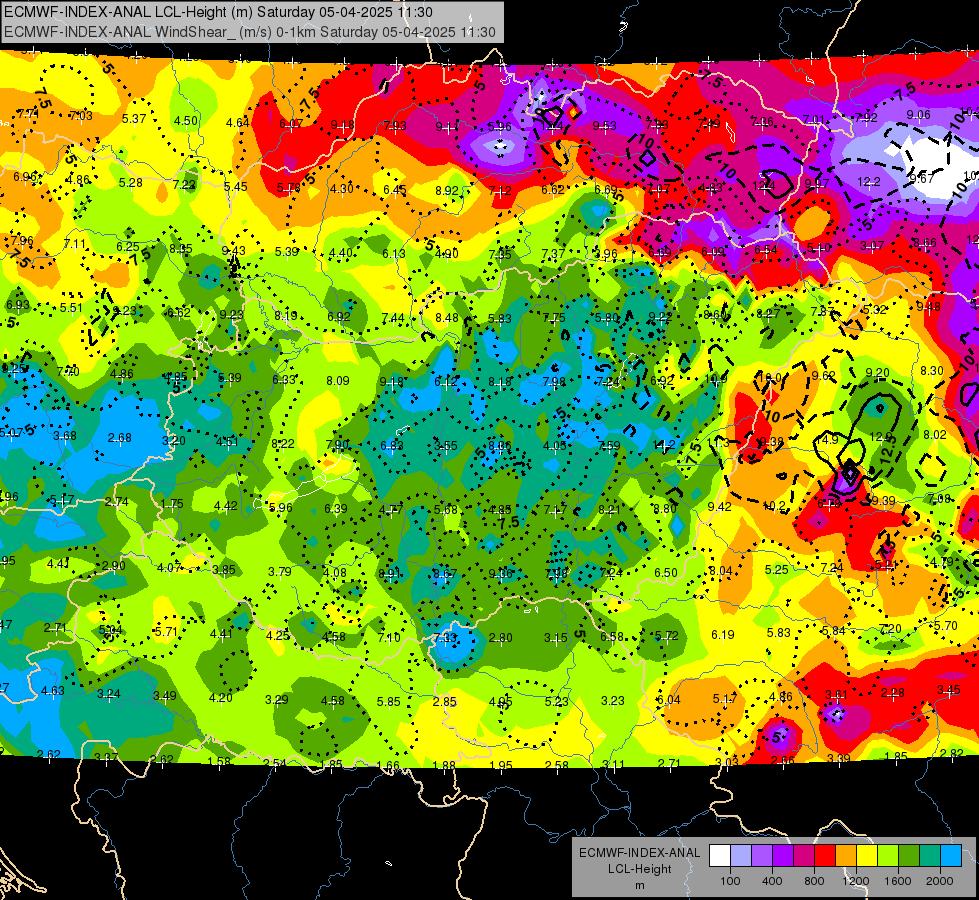Click the yellow legend swatch

point(867,856)
